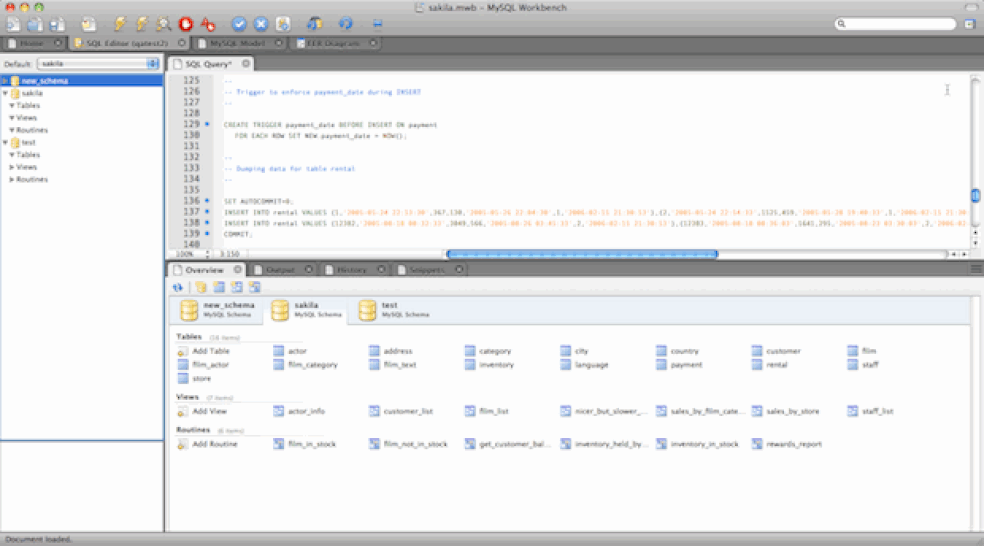Open the film_in_stock routine icon
This screenshot has width=984, height=546.
point(279,443)
